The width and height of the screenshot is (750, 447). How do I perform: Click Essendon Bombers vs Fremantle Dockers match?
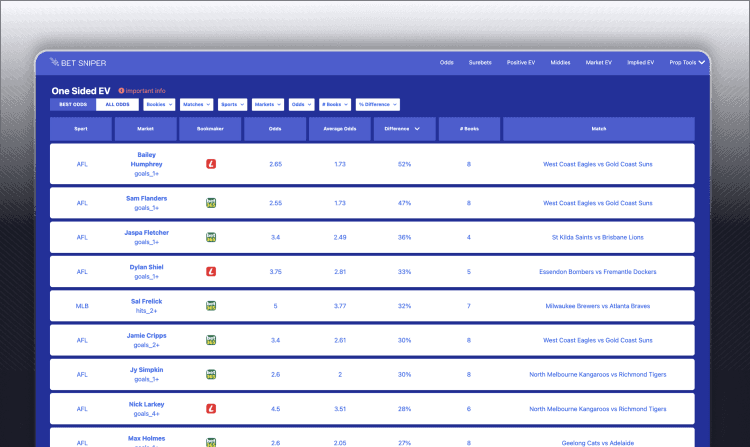[598, 272]
